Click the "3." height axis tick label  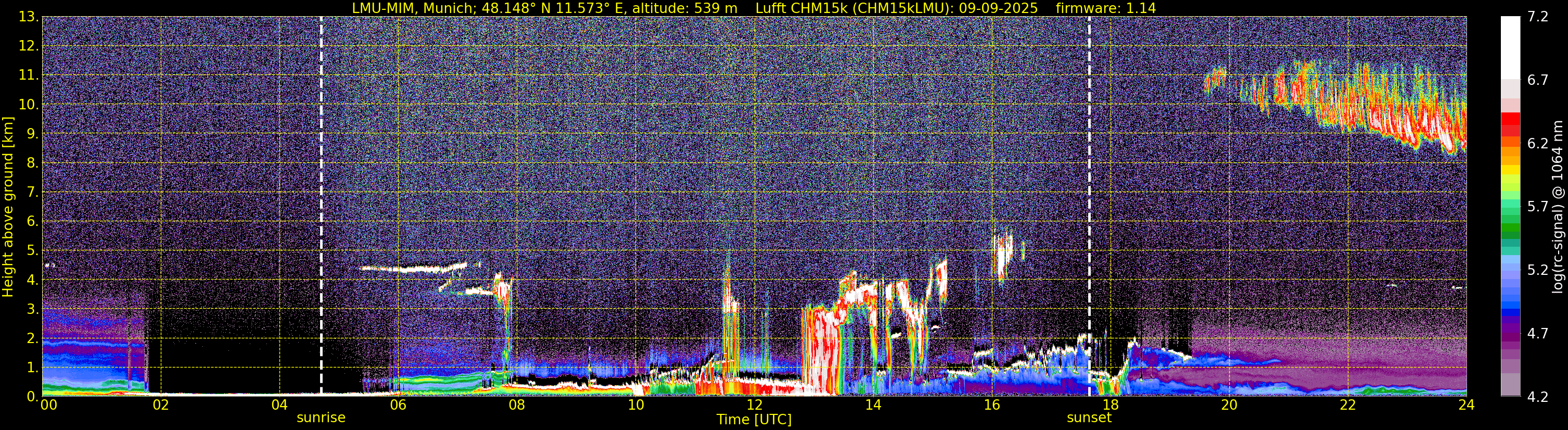point(32,309)
